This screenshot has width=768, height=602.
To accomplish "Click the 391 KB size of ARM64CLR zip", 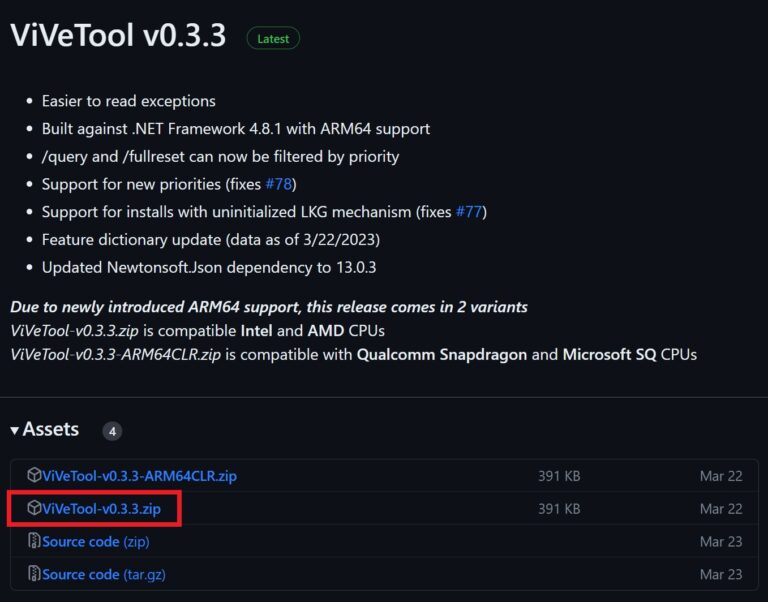I will 559,476.
